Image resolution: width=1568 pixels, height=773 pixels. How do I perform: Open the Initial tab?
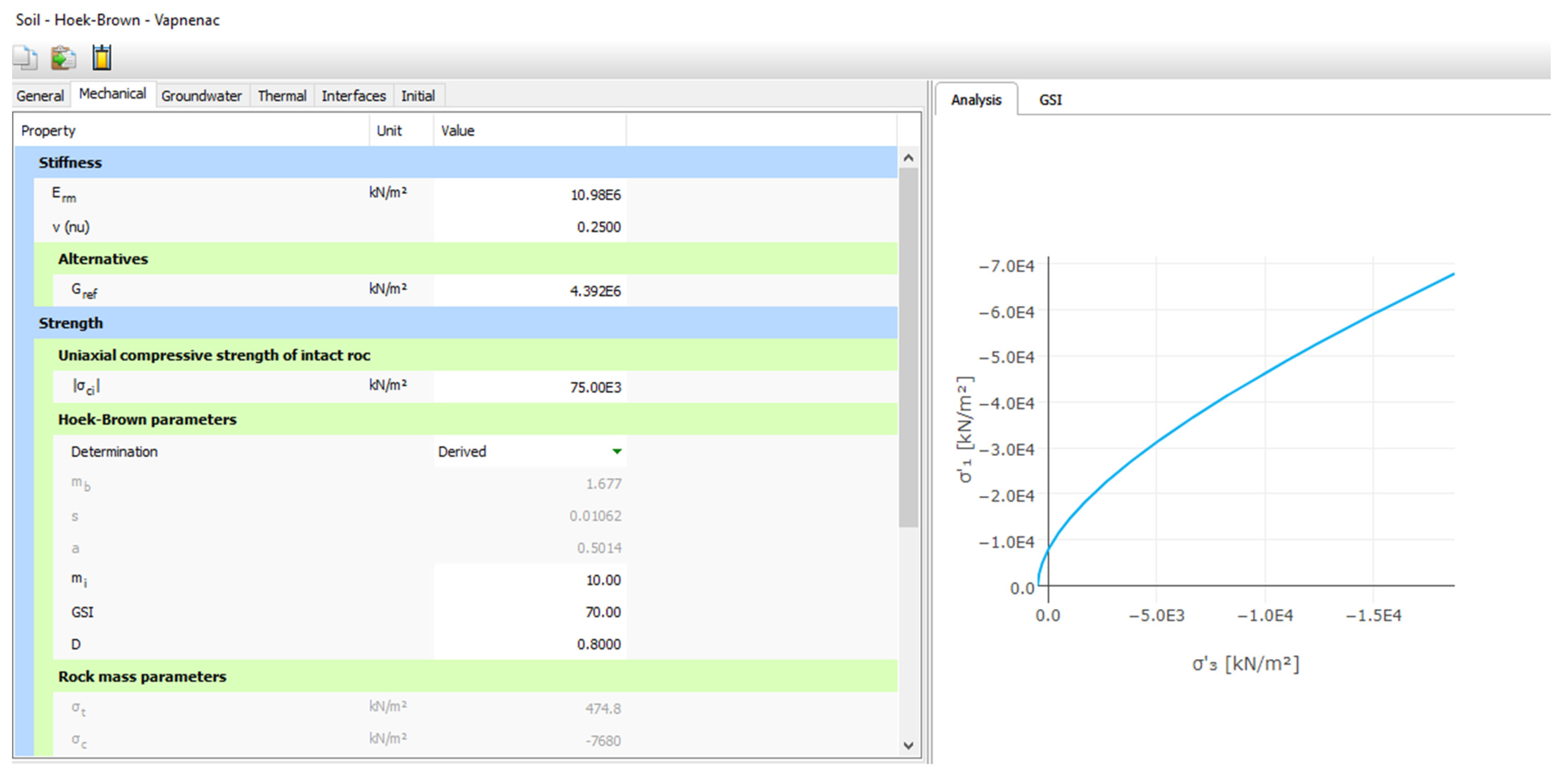[418, 96]
